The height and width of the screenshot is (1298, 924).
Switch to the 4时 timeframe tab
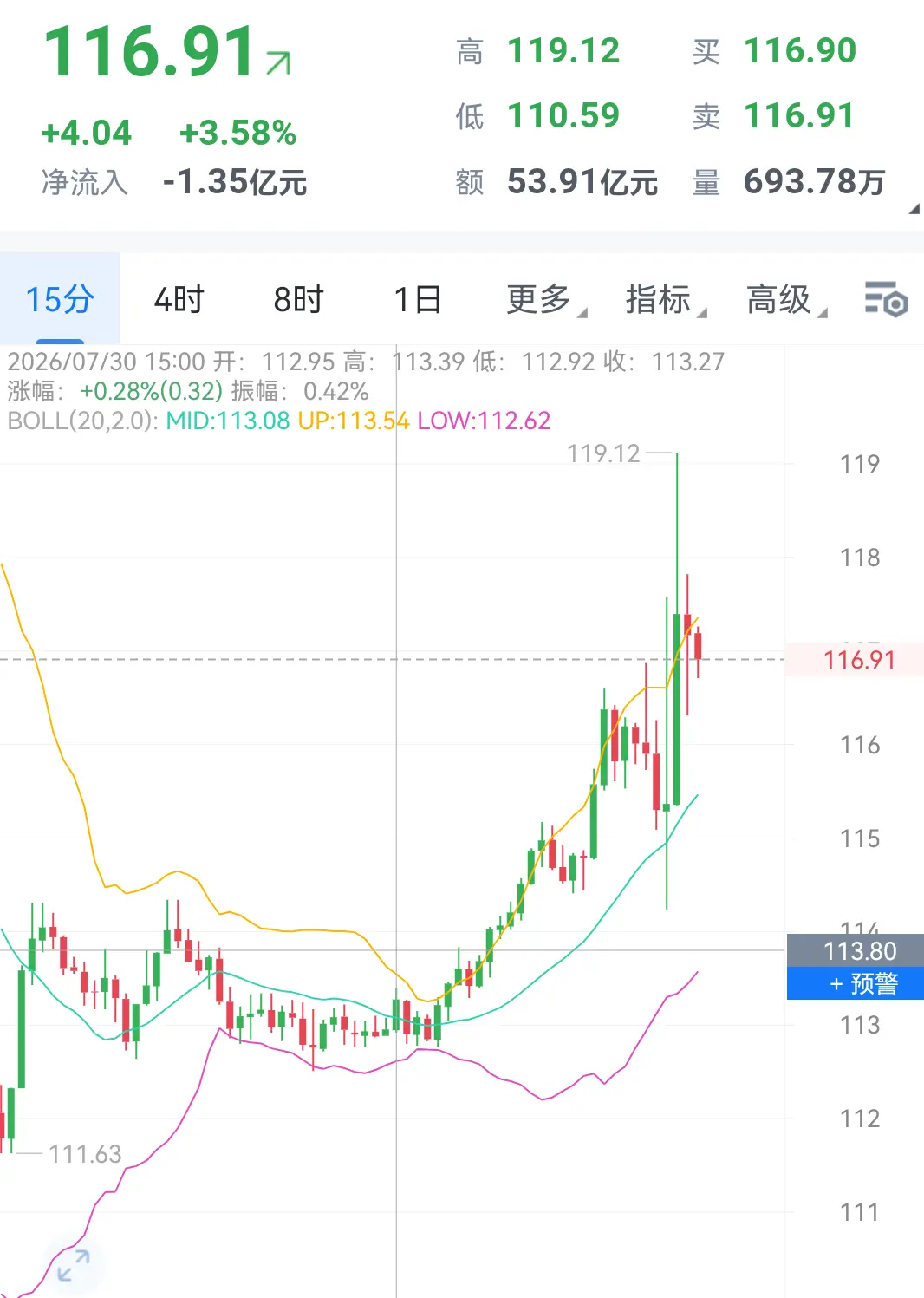[179, 299]
